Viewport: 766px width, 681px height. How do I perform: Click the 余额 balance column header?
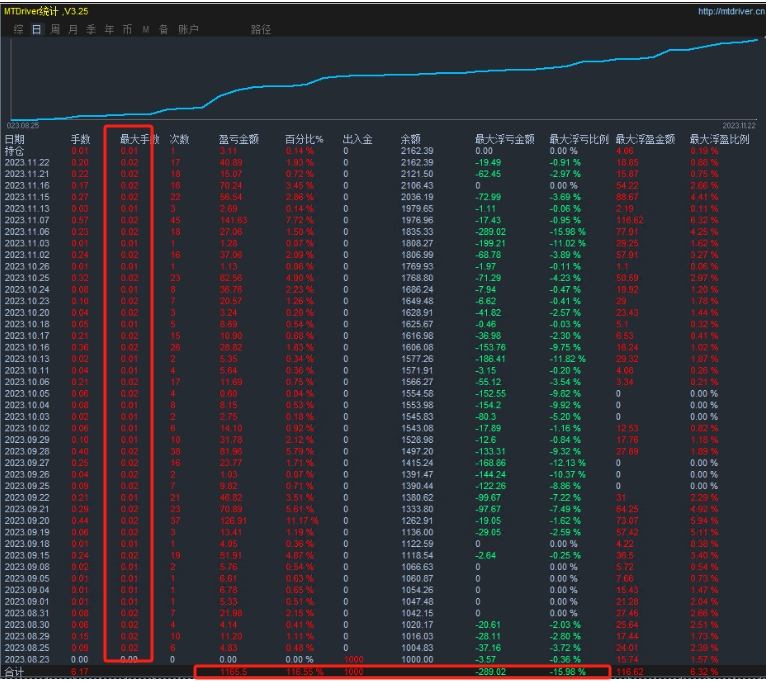click(410, 139)
